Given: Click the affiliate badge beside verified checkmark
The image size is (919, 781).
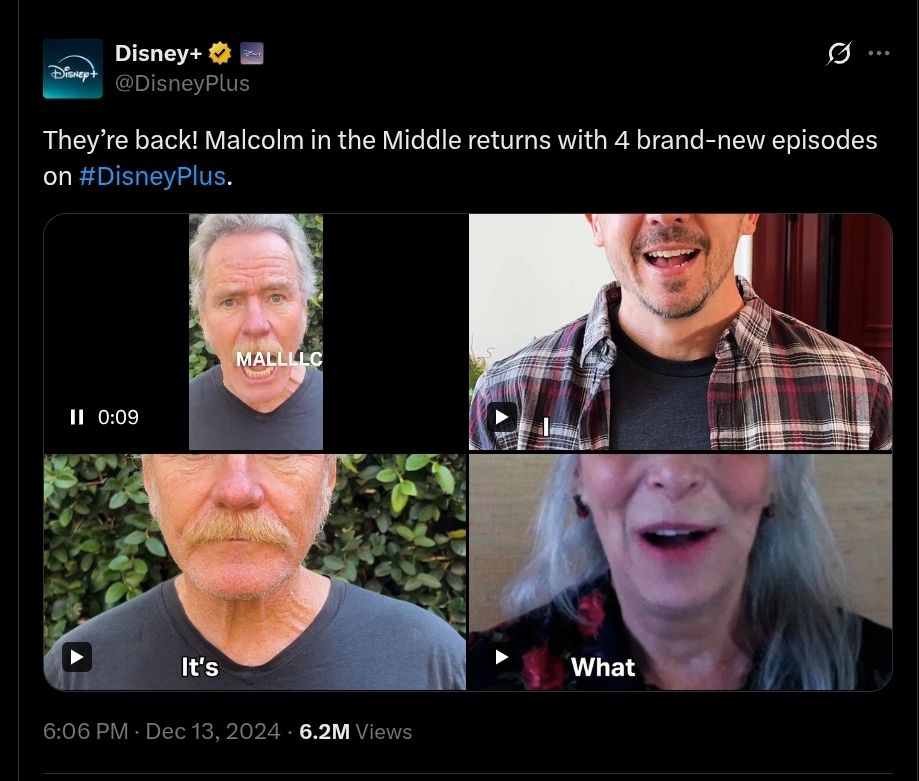Looking at the screenshot, I should tap(252, 53).
